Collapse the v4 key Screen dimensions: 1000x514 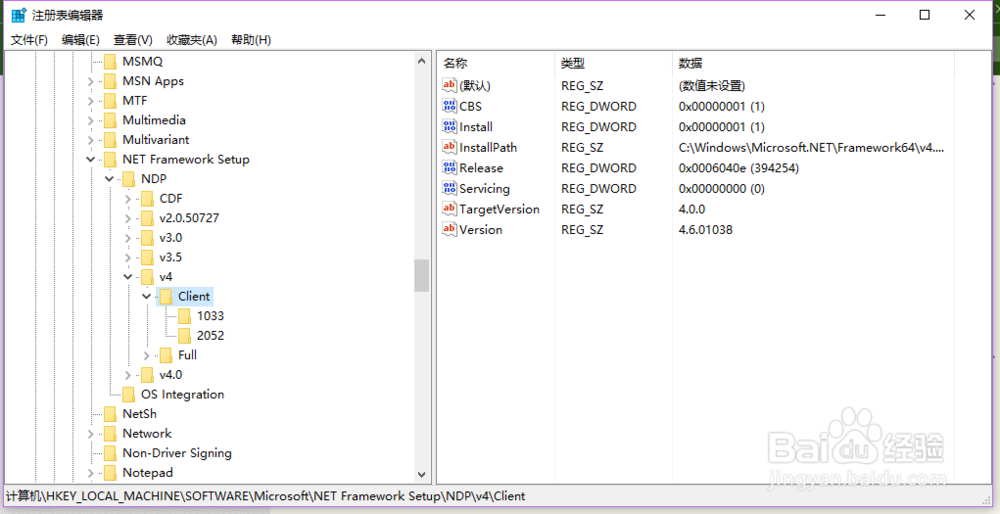(128, 277)
